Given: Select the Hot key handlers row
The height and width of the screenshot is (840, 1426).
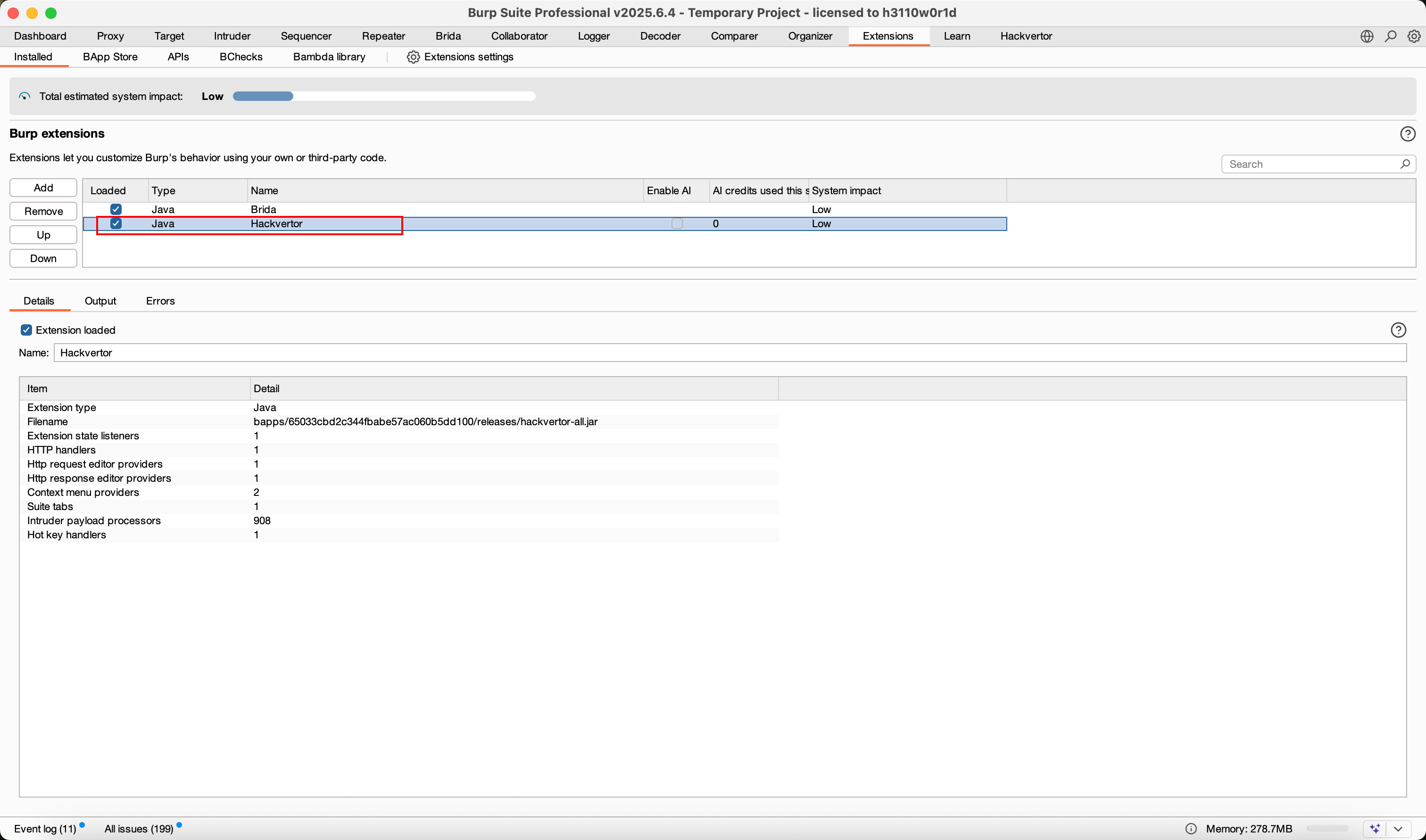Looking at the screenshot, I should (x=399, y=535).
